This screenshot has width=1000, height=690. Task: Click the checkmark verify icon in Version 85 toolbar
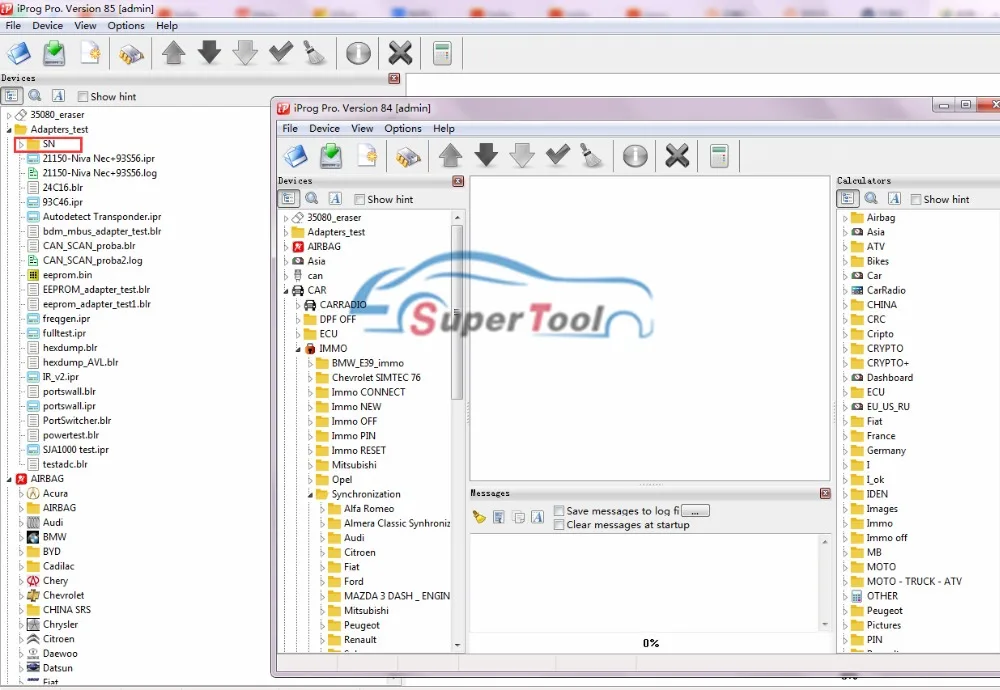point(281,53)
